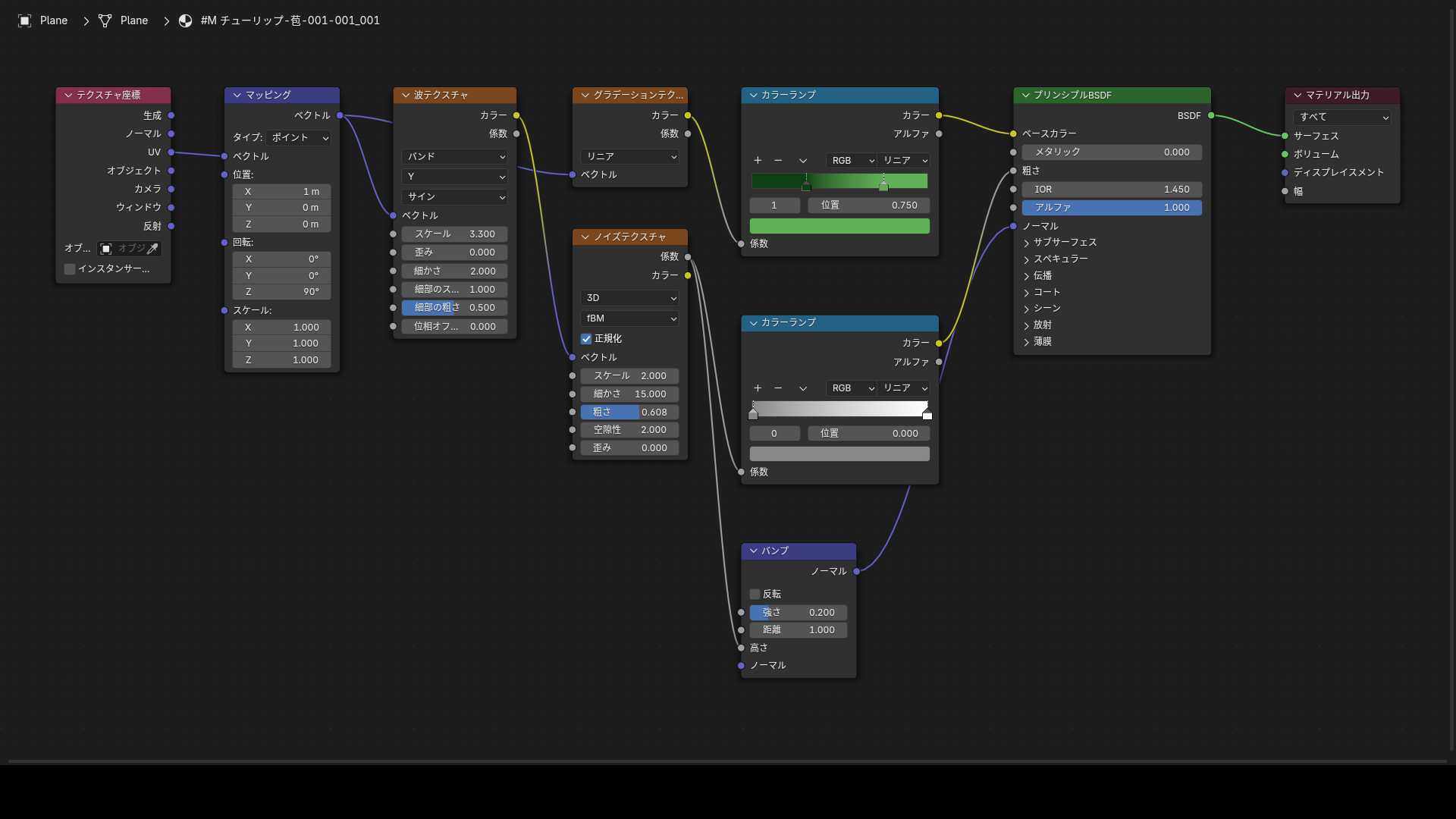Screen dimensions: 1456x819
Task: Click the スケール 3.300 field in the wave texture node
Action: 454,234
